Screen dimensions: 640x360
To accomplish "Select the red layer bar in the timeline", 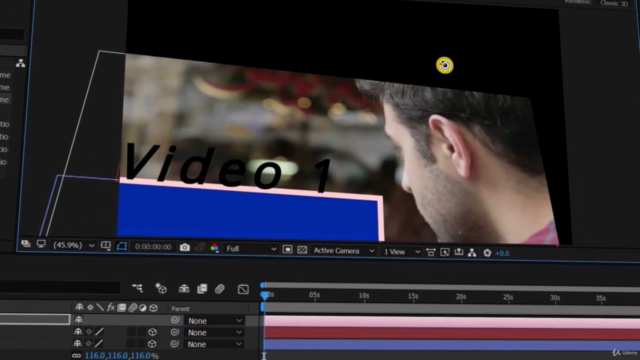I will tap(452, 334).
